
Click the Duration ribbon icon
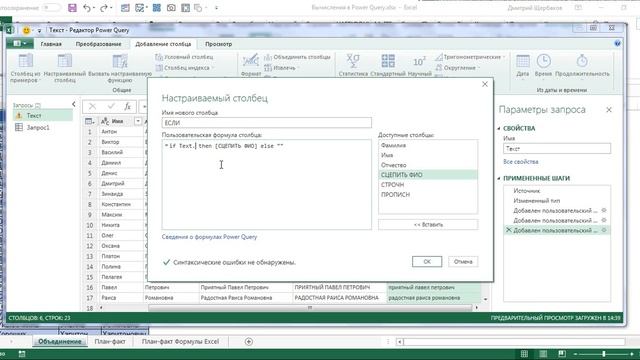point(582,65)
